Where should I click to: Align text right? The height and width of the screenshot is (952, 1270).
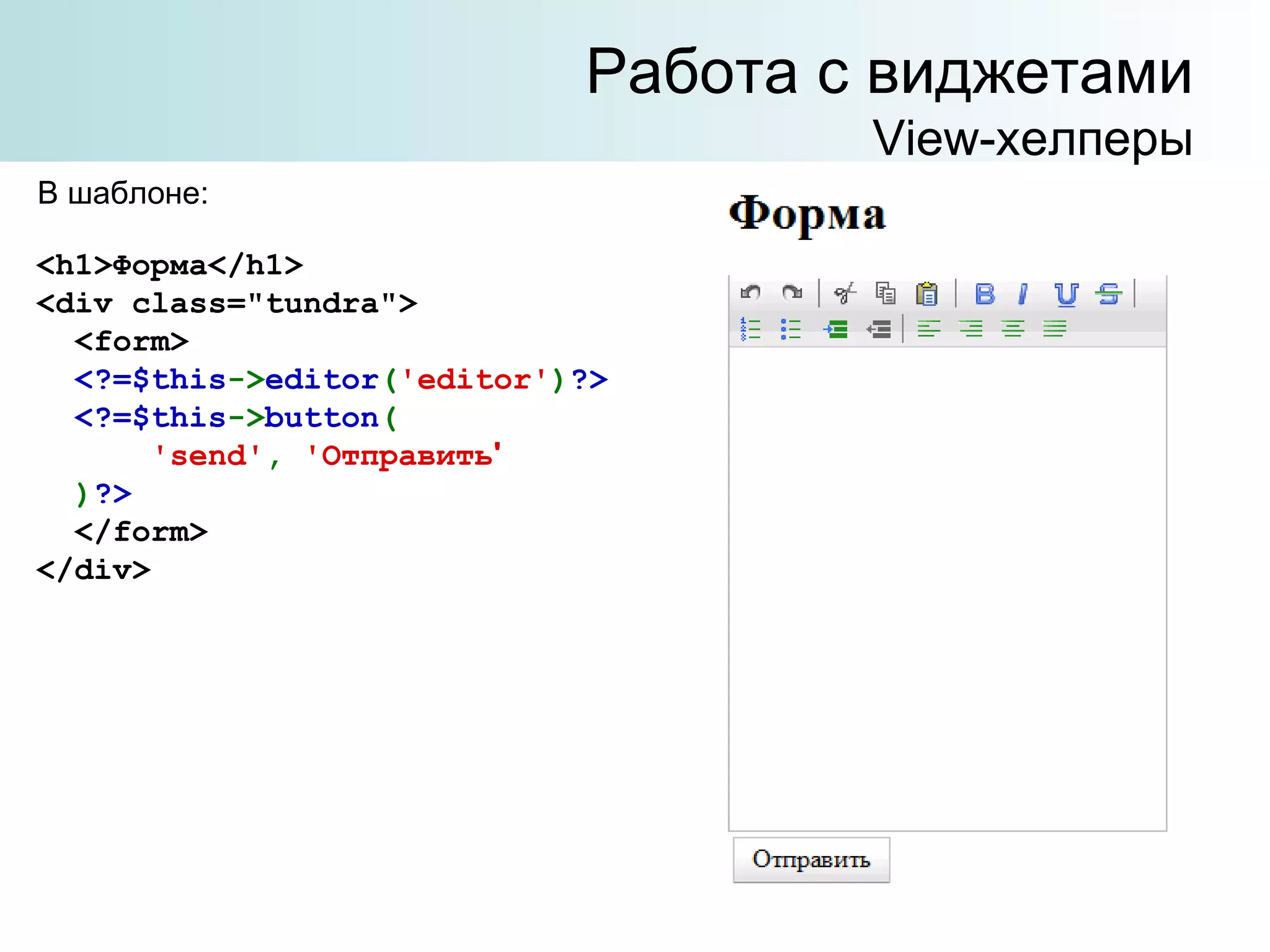[x=970, y=328]
